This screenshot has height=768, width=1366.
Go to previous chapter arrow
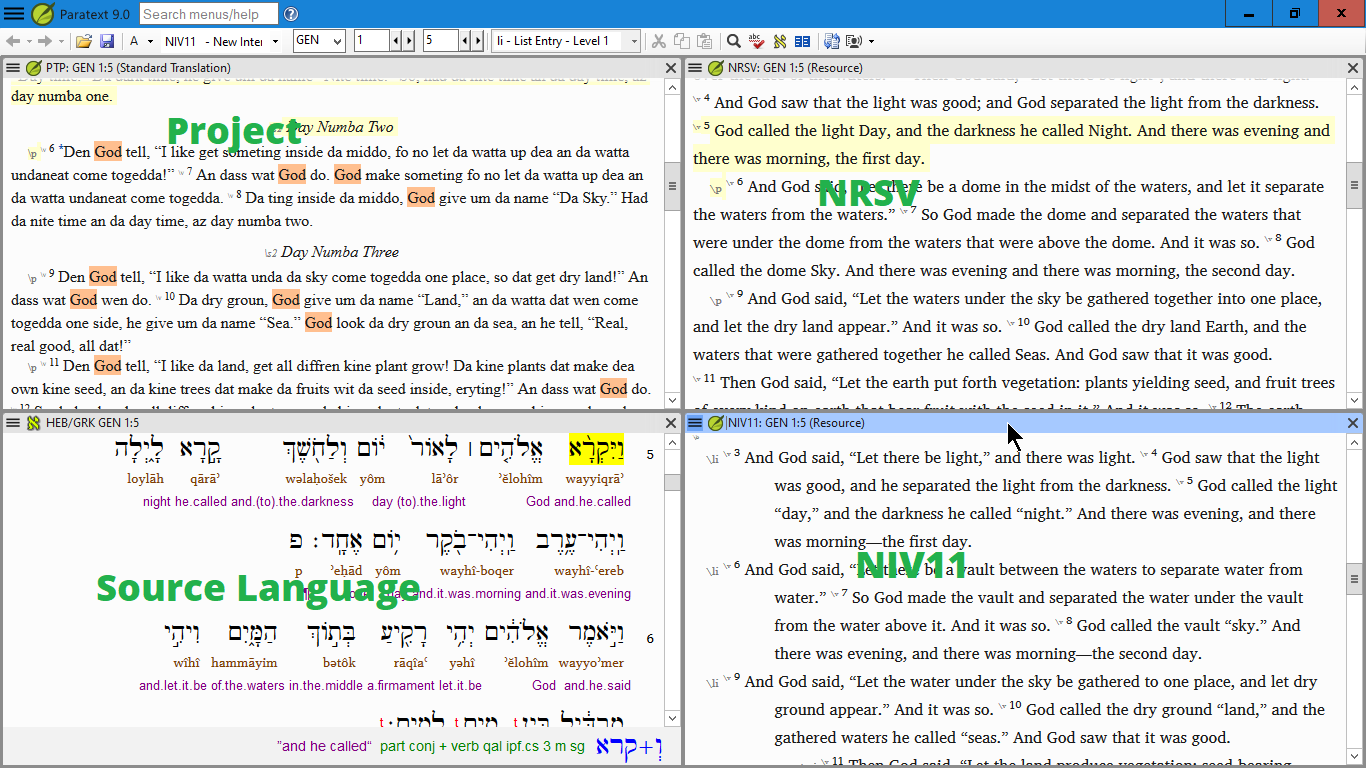coord(396,41)
